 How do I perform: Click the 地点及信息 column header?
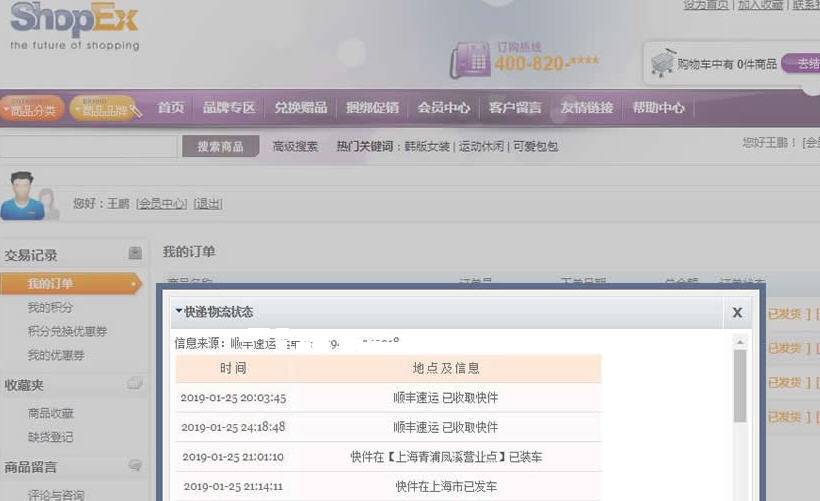pos(446,368)
